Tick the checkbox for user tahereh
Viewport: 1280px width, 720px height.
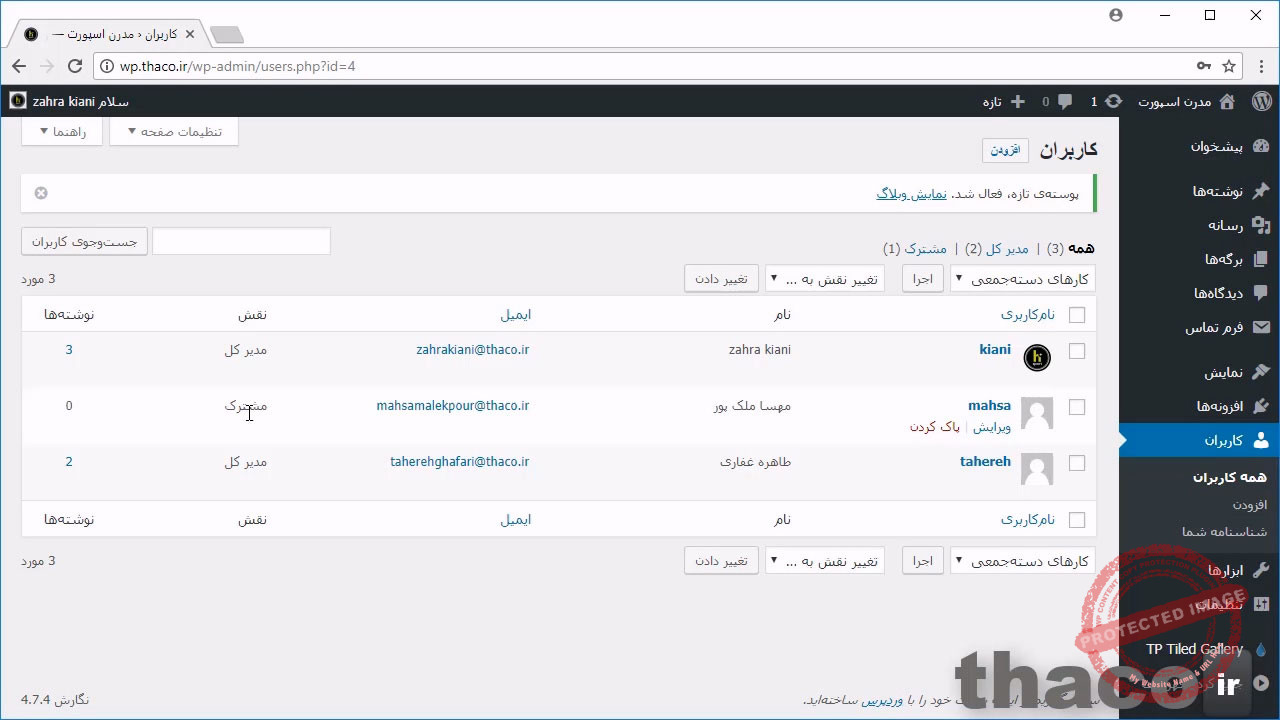point(1077,463)
